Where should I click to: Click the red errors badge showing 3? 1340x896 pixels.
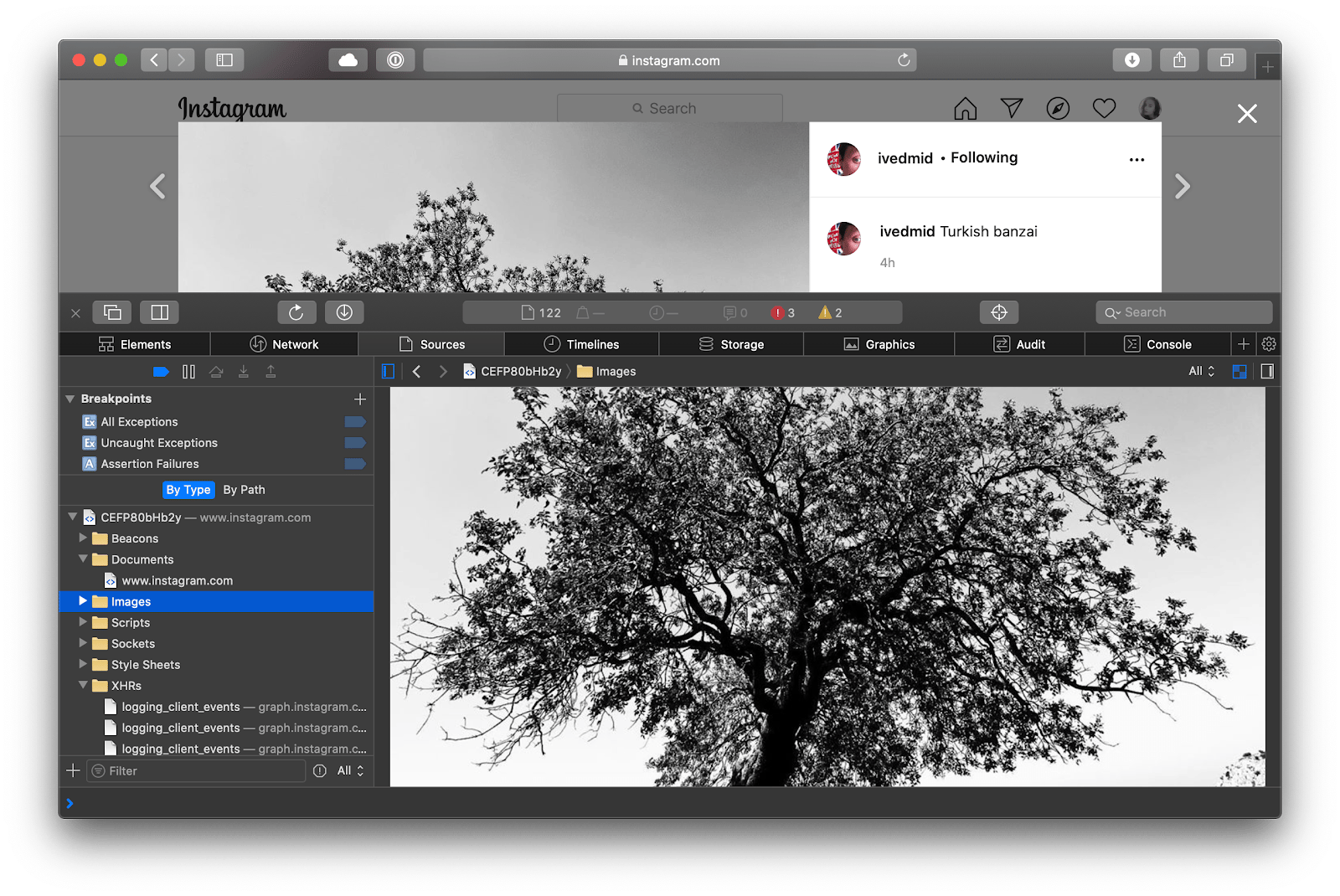(783, 312)
